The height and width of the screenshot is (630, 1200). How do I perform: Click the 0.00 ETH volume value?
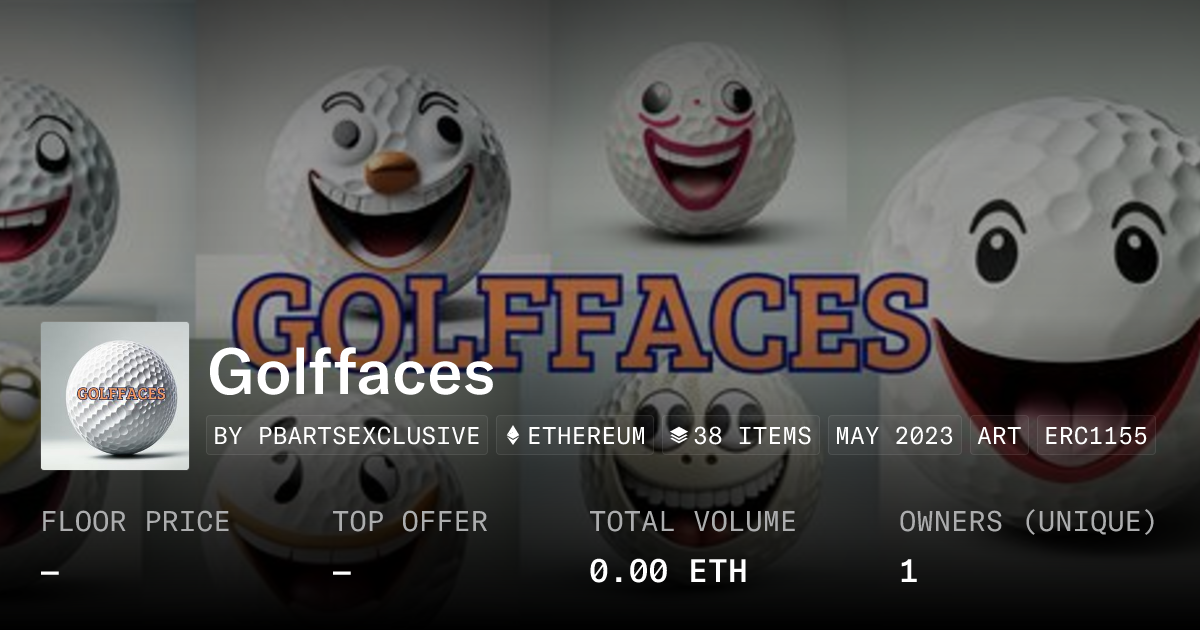tap(667, 571)
